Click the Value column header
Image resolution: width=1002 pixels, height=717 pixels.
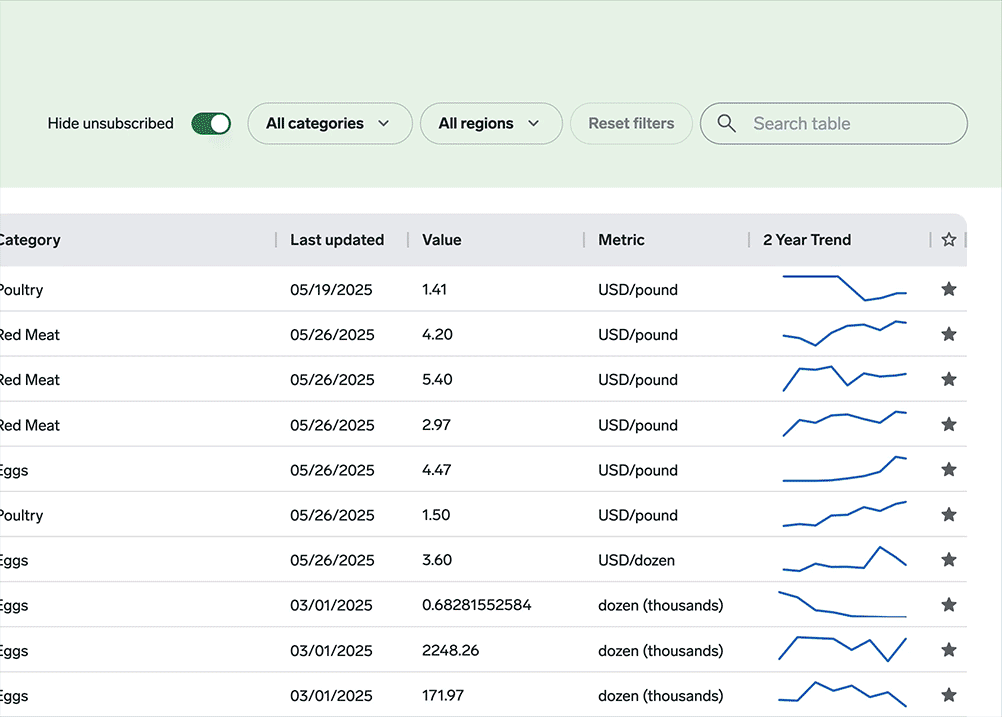(x=442, y=240)
